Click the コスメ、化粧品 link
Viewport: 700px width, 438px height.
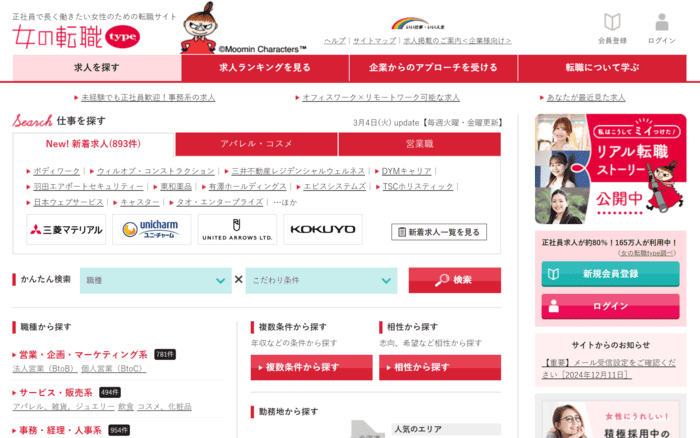(164, 407)
